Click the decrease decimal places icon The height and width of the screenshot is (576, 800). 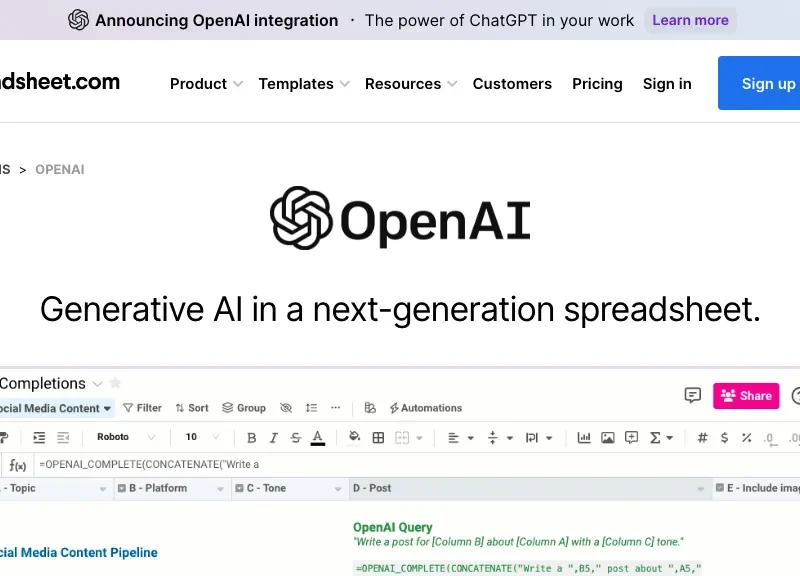770,439
